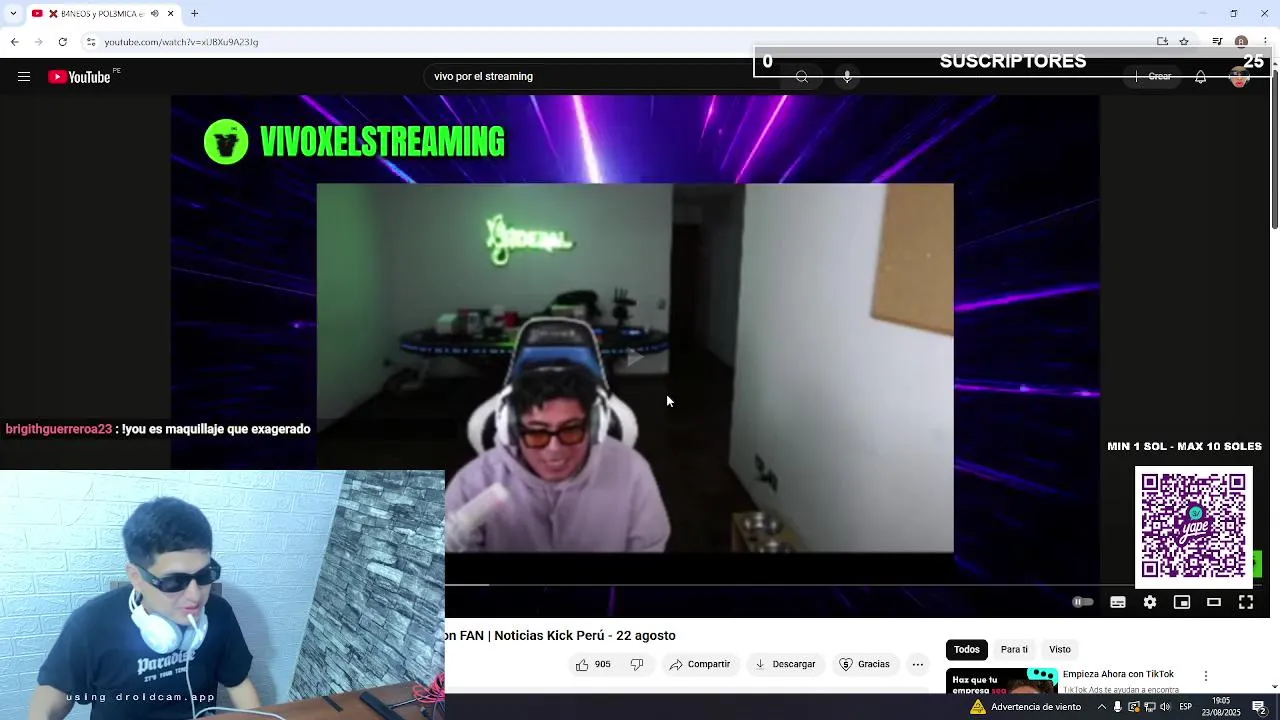Viewport: 1280px width, 720px height.
Task: Open the player settings gear
Action: click(x=1150, y=602)
